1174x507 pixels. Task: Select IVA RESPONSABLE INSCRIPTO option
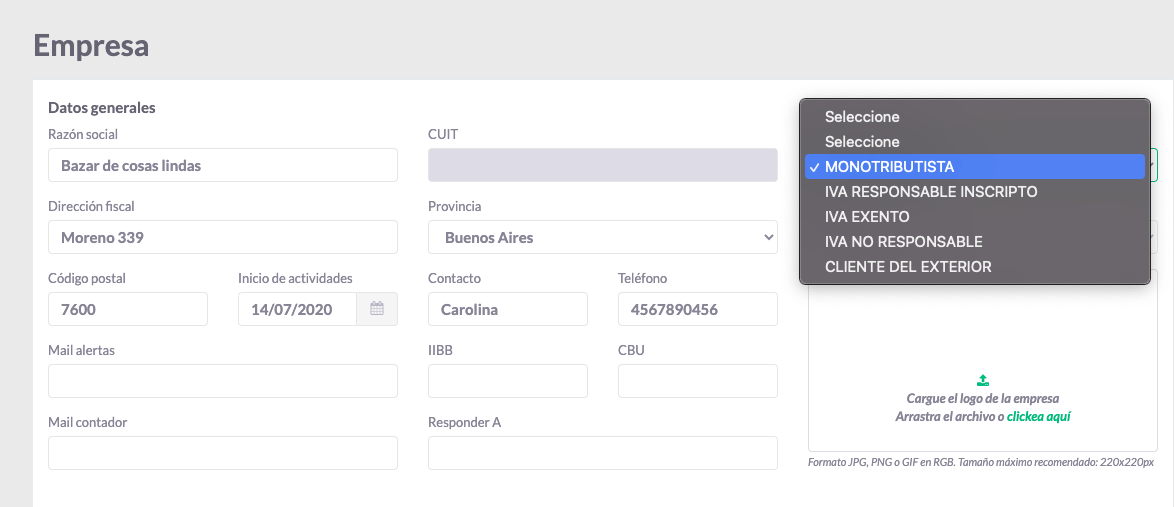tap(975, 192)
